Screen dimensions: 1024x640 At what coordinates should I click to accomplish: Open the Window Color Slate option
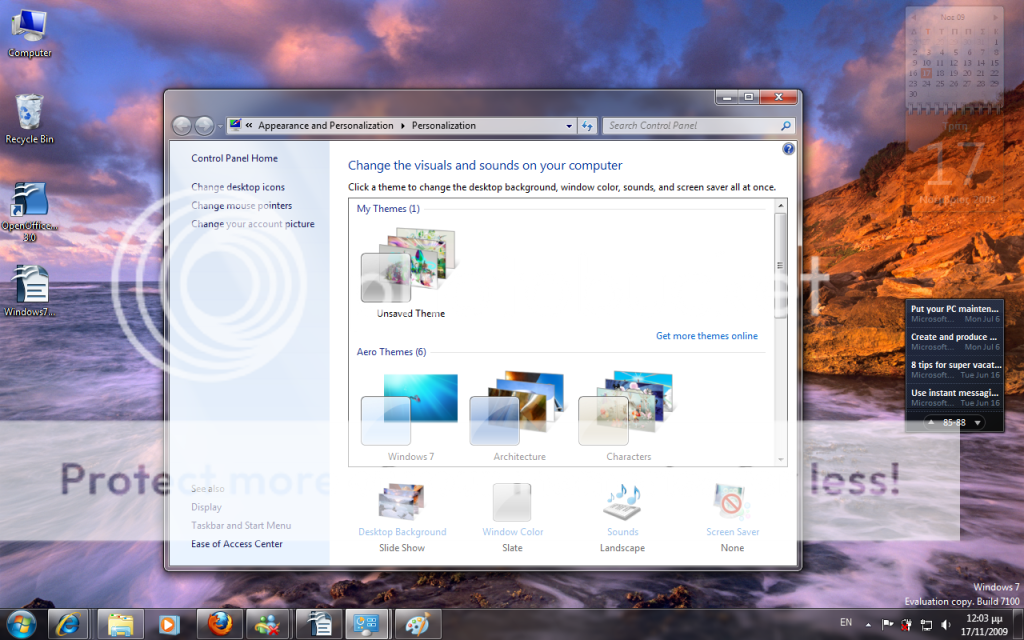[x=512, y=503]
